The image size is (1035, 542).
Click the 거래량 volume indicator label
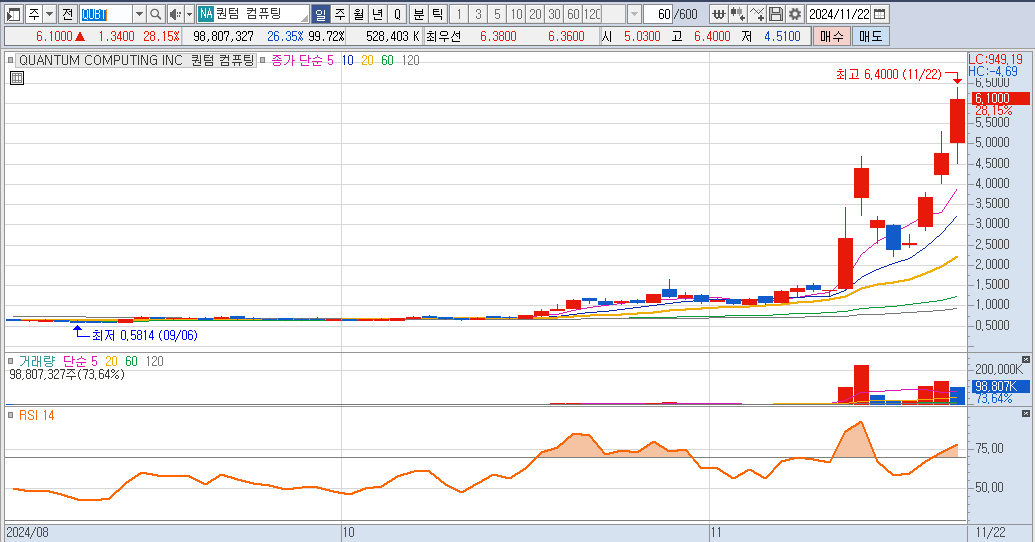(x=37, y=361)
